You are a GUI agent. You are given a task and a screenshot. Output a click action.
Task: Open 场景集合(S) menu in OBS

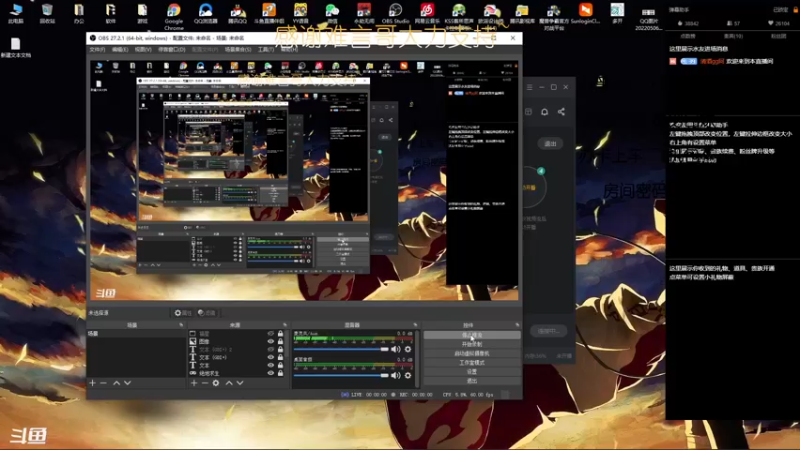(238, 49)
